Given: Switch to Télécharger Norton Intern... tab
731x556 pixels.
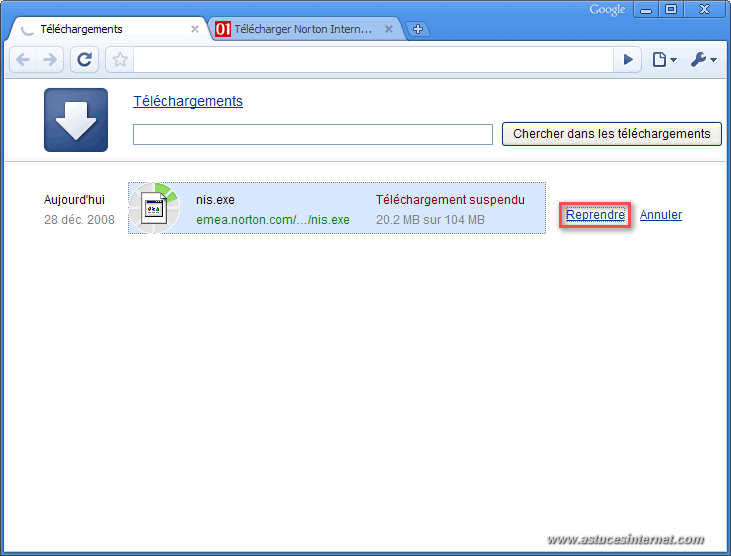Looking at the screenshot, I should pos(303,29).
